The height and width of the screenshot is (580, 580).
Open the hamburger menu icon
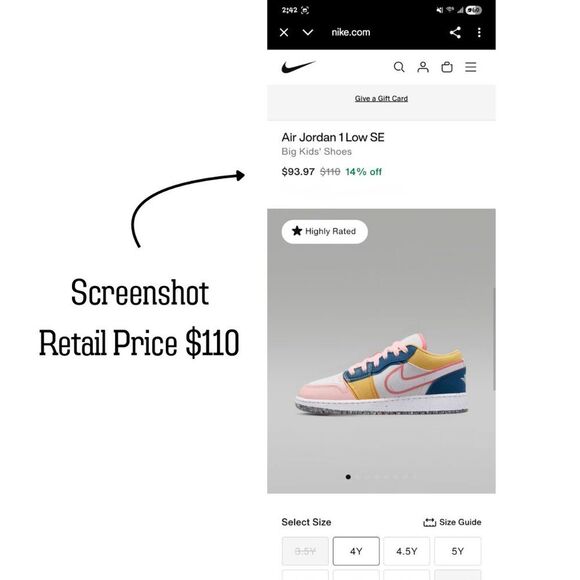point(471,67)
